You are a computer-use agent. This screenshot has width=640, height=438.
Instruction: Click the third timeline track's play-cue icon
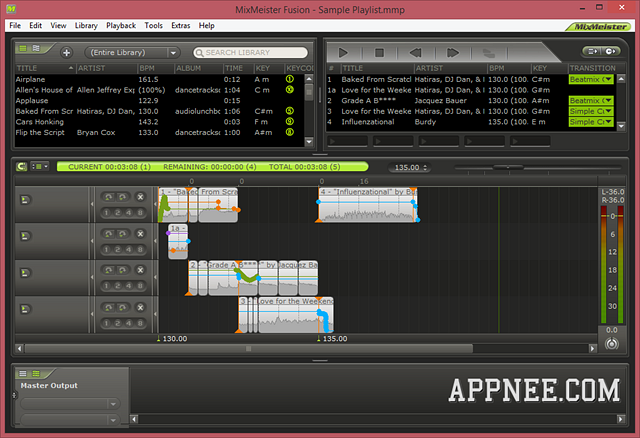[x=25, y=273]
